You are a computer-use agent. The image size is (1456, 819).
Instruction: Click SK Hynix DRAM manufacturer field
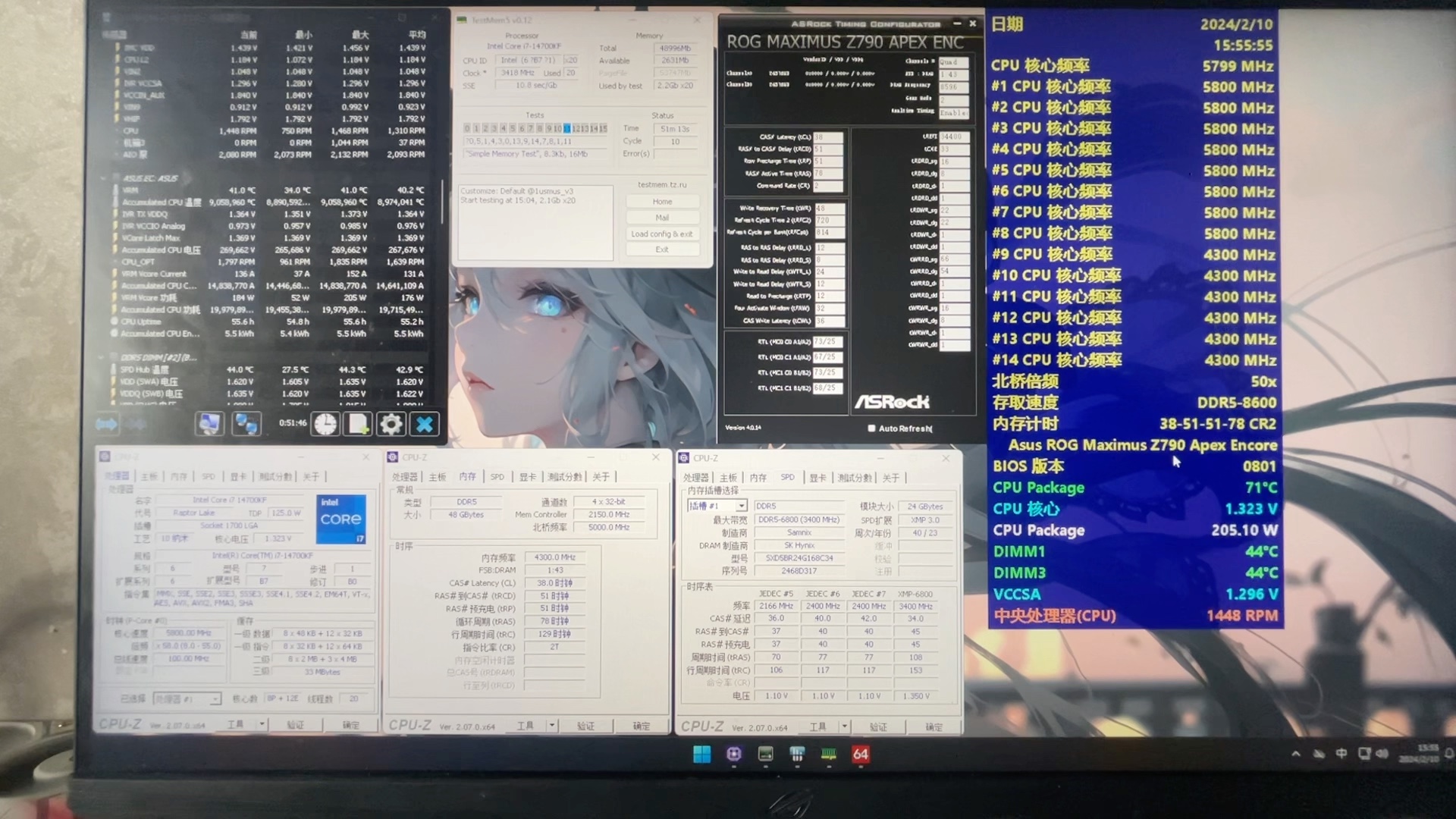(799, 545)
